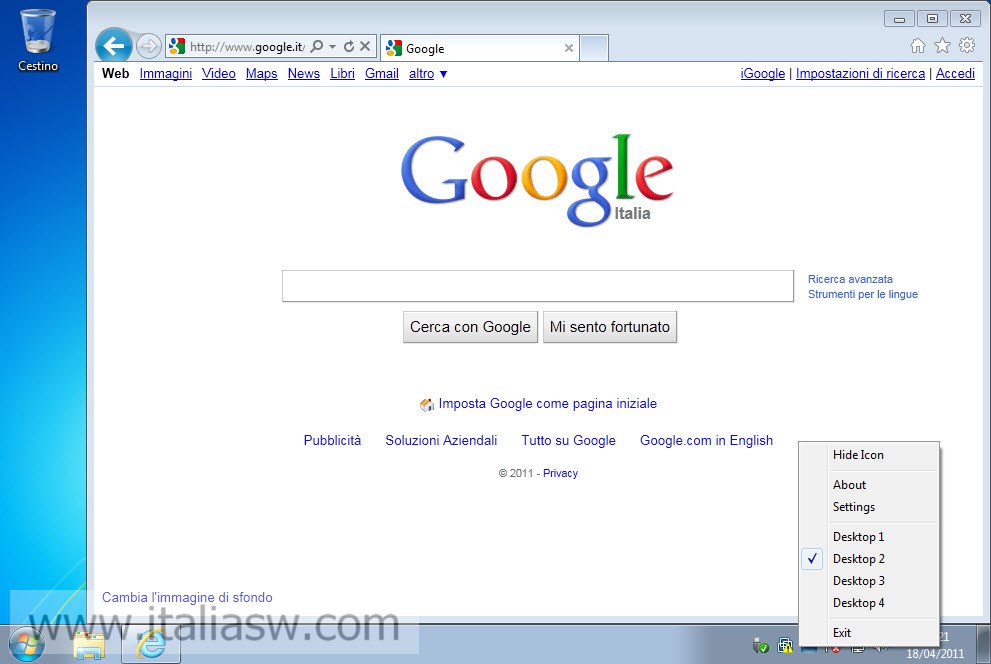
Task: Open the Tools gear menu
Action: tap(967, 45)
